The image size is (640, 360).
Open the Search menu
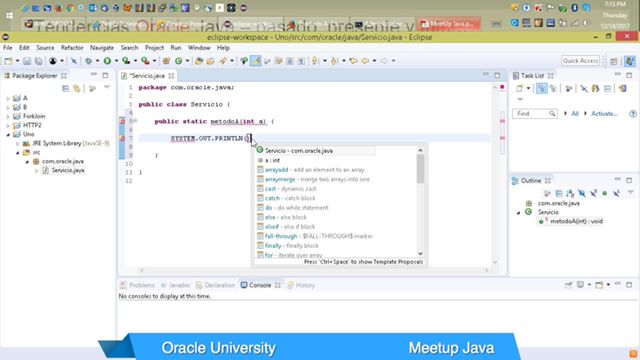129,48
